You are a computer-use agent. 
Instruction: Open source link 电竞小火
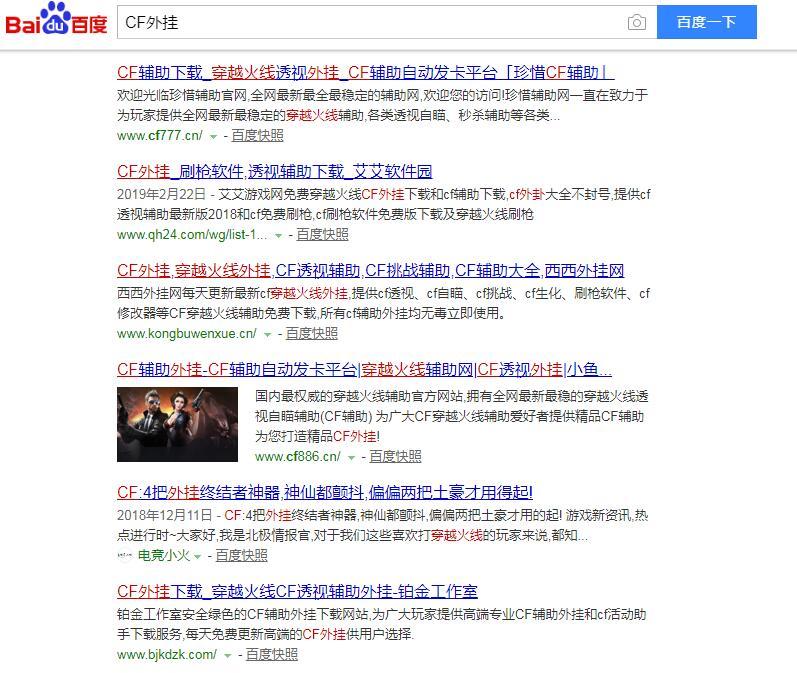pos(164,556)
